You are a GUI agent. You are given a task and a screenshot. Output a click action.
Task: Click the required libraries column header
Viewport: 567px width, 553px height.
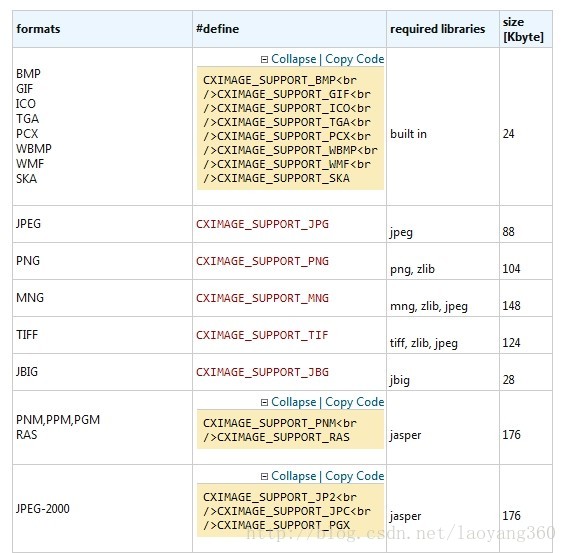[438, 29]
